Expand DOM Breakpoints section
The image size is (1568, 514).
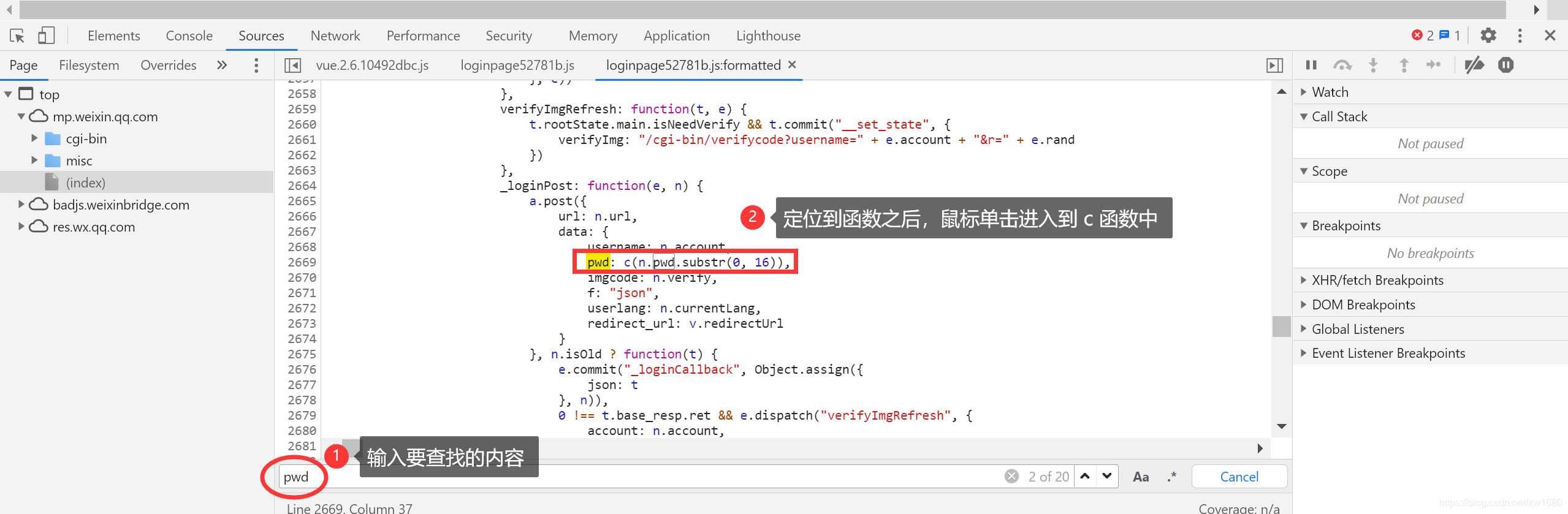1429,304
